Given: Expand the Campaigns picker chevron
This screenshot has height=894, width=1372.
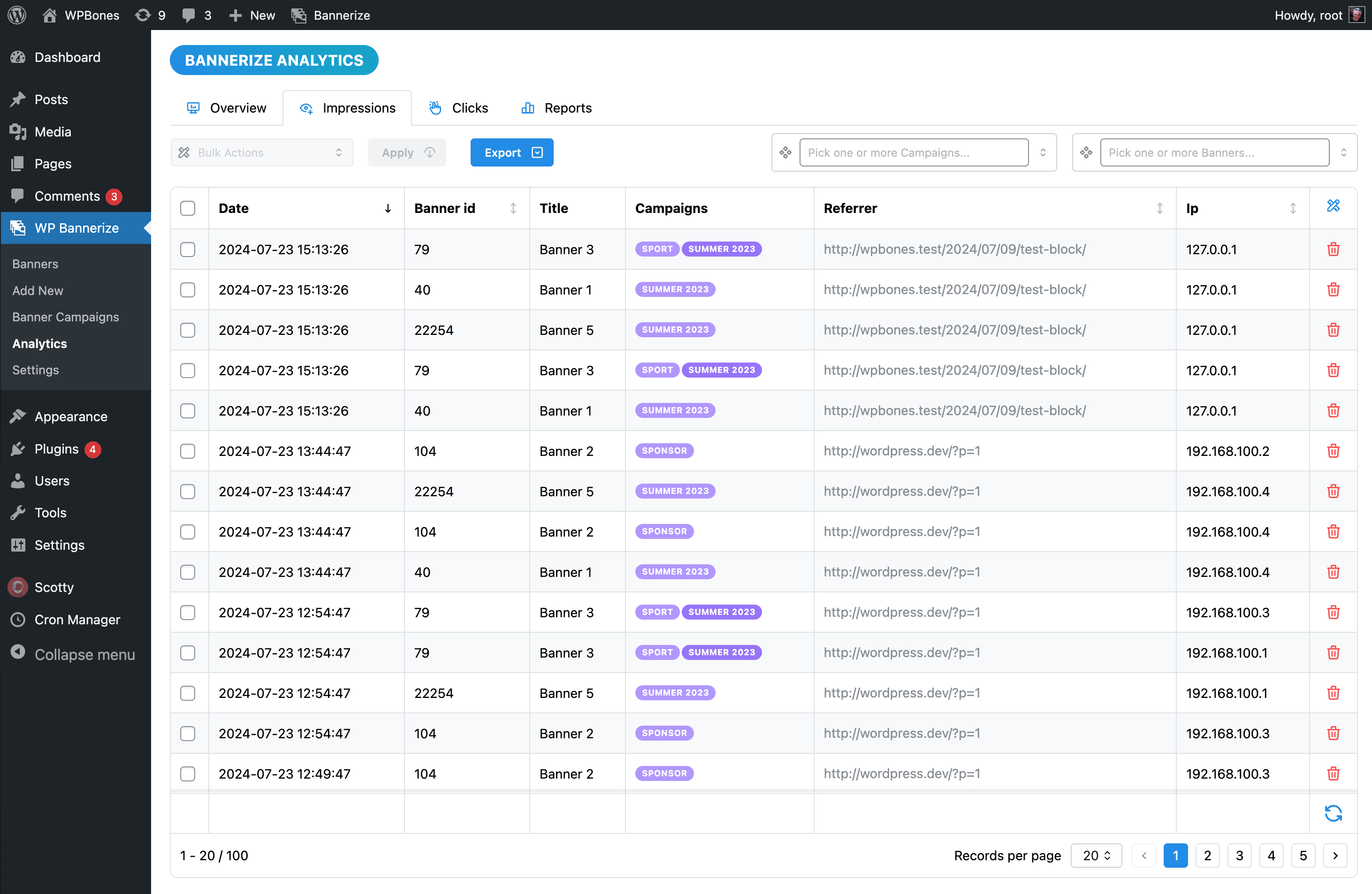Looking at the screenshot, I should 1043,153.
